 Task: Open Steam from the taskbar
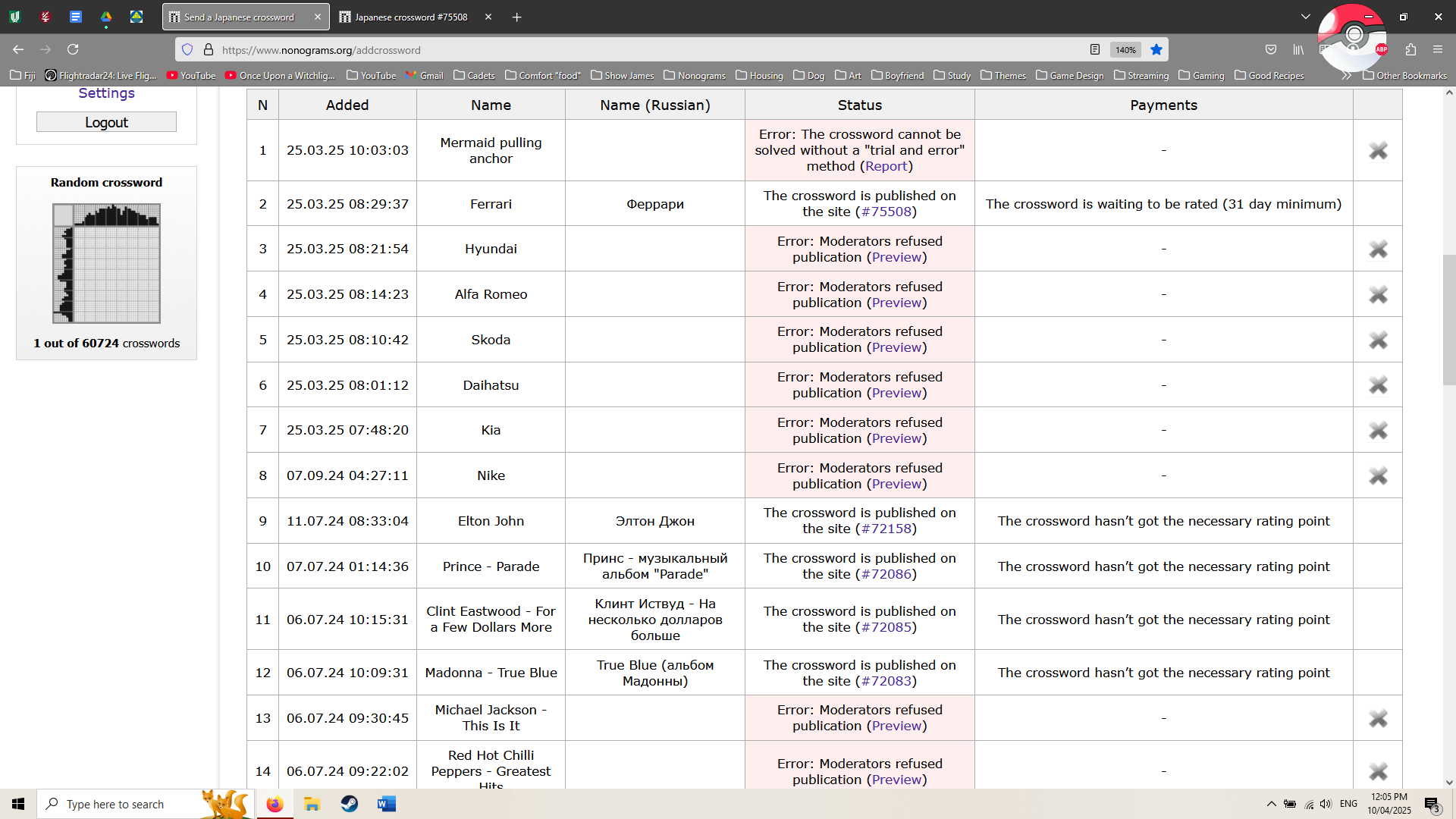tap(349, 804)
